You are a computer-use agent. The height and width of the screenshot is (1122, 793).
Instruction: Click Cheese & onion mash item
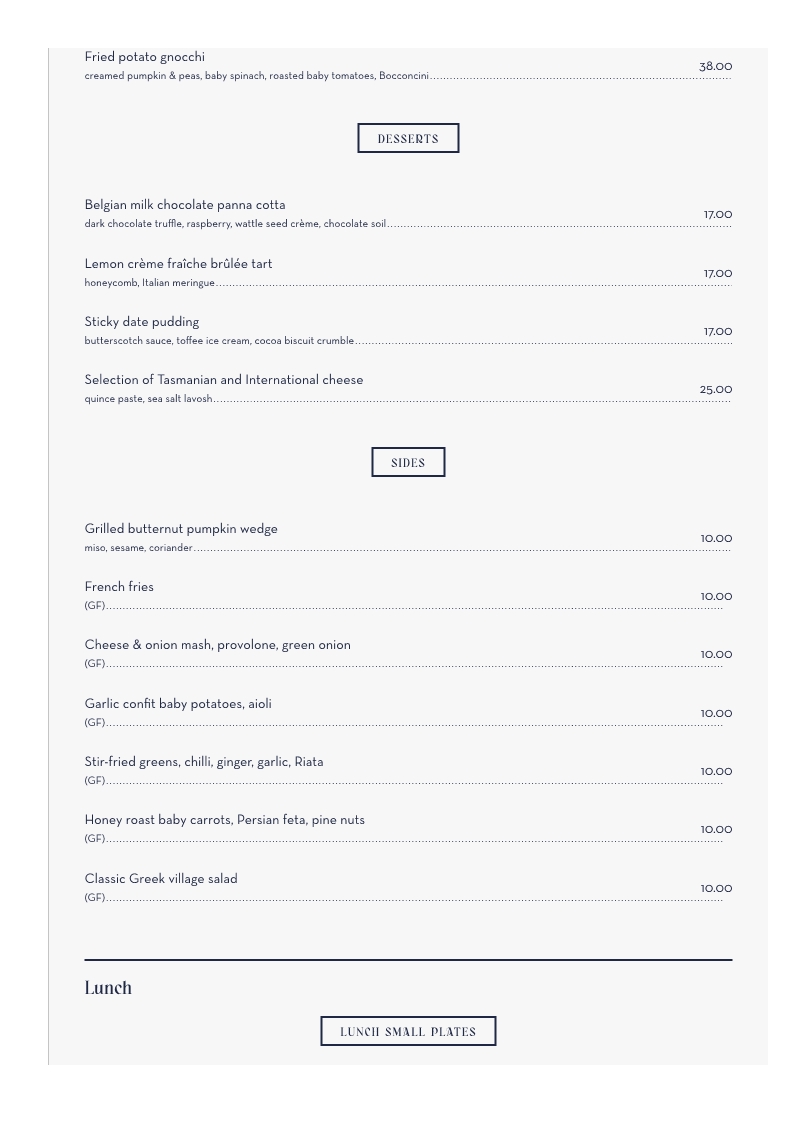[217, 645]
